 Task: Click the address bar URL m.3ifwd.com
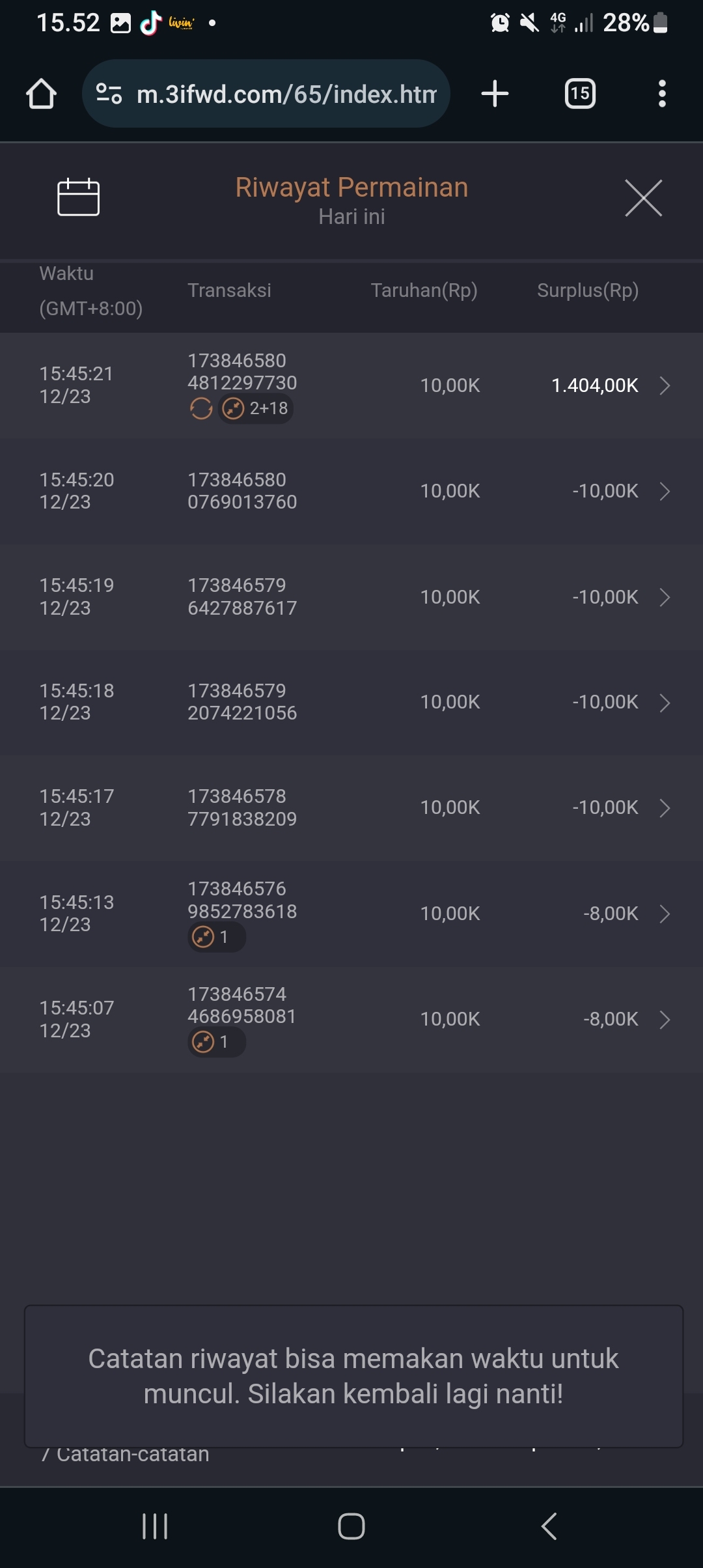coord(286,94)
